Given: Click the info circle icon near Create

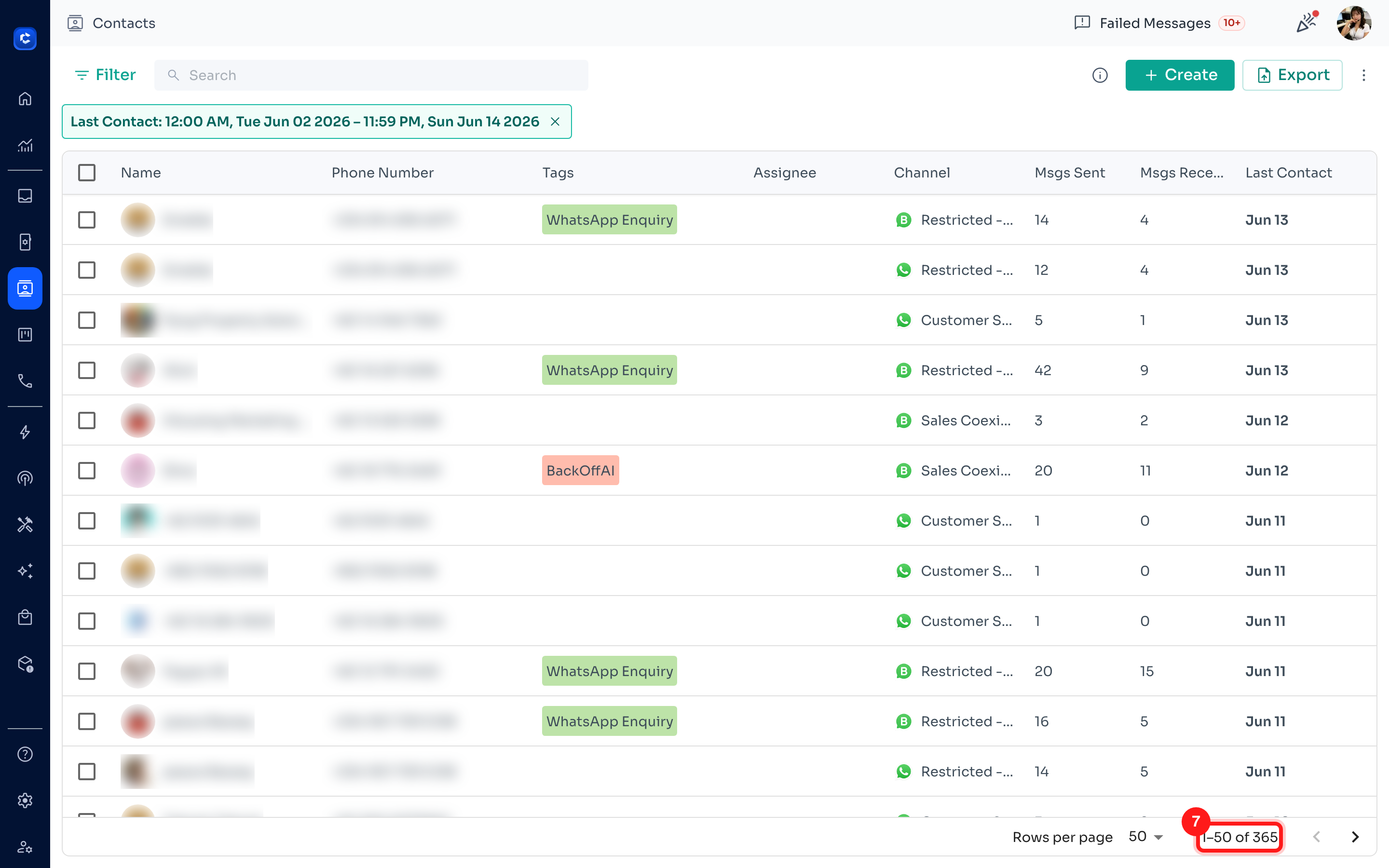Looking at the screenshot, I should tap(1100, 75).
